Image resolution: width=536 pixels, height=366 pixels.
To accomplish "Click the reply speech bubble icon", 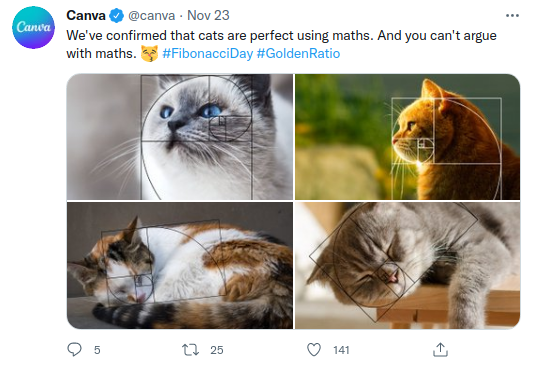I will (x=74, y=350).
